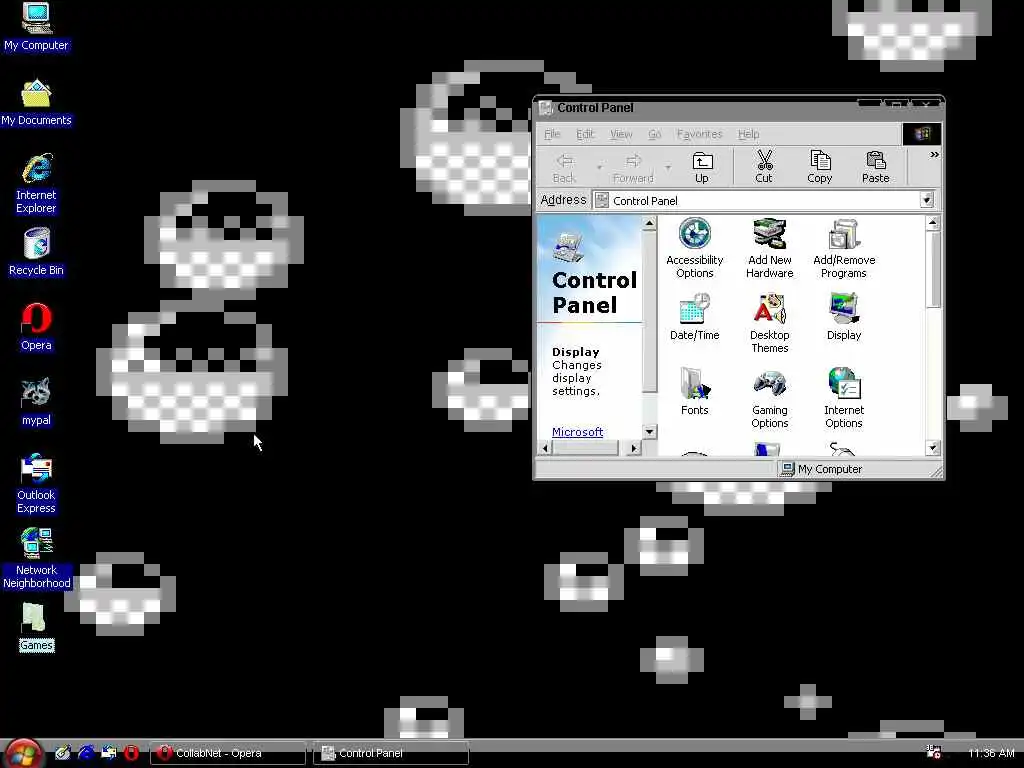
Task: Select the mypal raccoon desktop icon
Action: pyautogui.click(x=36, y=402)
